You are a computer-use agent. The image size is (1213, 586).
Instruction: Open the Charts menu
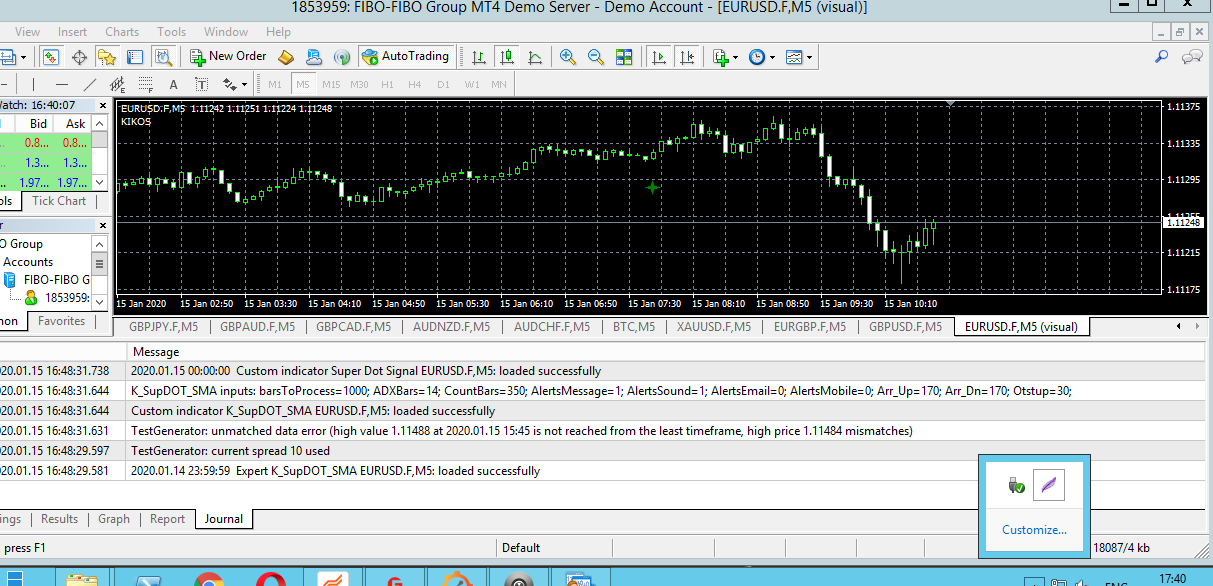[x=122, y=32]
